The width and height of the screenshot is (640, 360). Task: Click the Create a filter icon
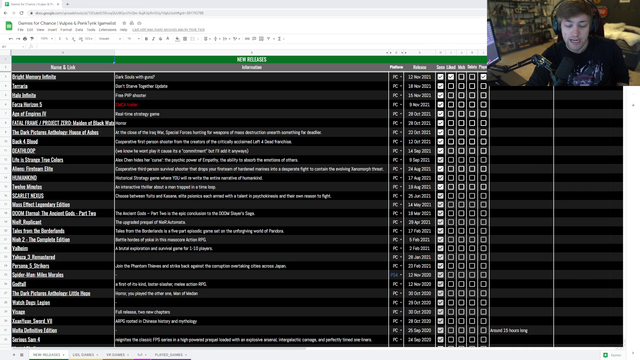click(x=269, y=39)
